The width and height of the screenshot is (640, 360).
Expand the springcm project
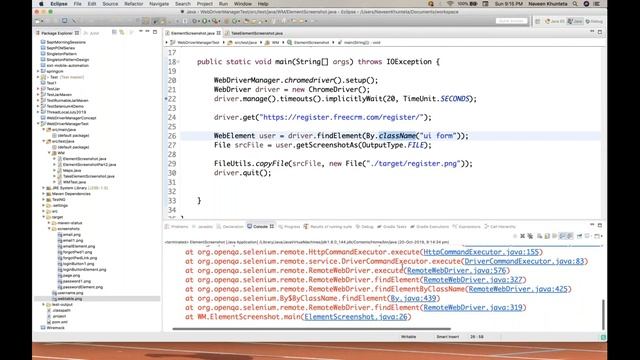38,71
